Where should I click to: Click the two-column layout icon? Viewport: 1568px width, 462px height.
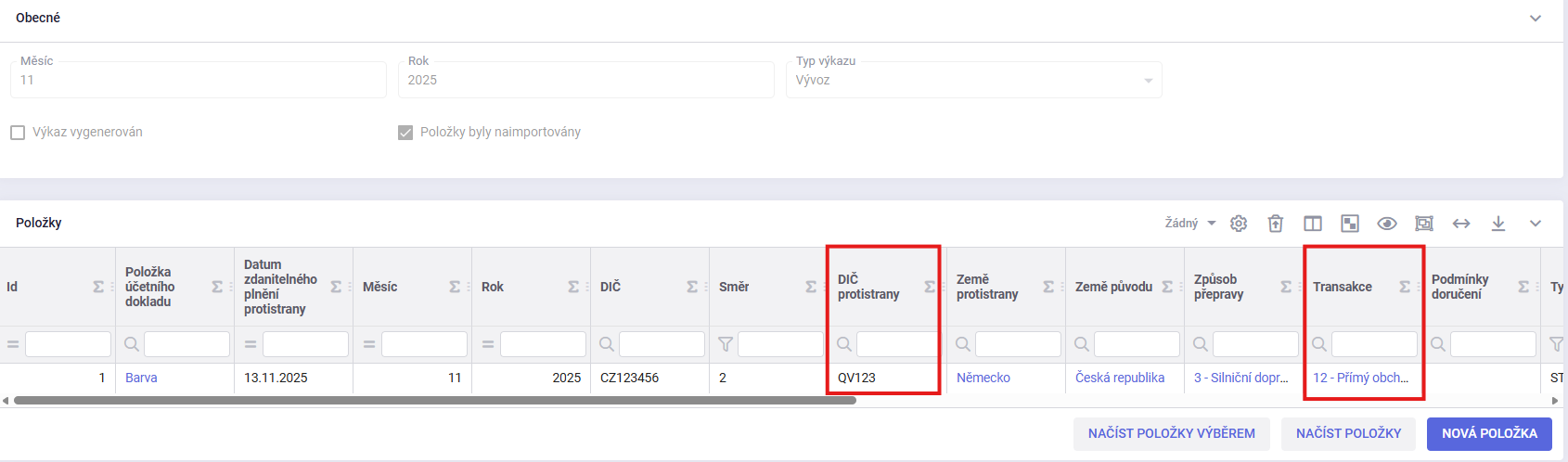1313,224
